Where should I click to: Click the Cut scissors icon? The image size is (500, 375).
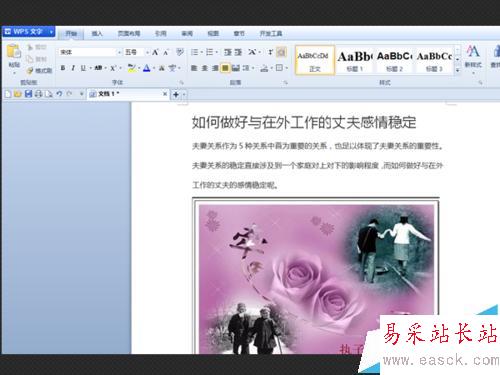(30, 47)
